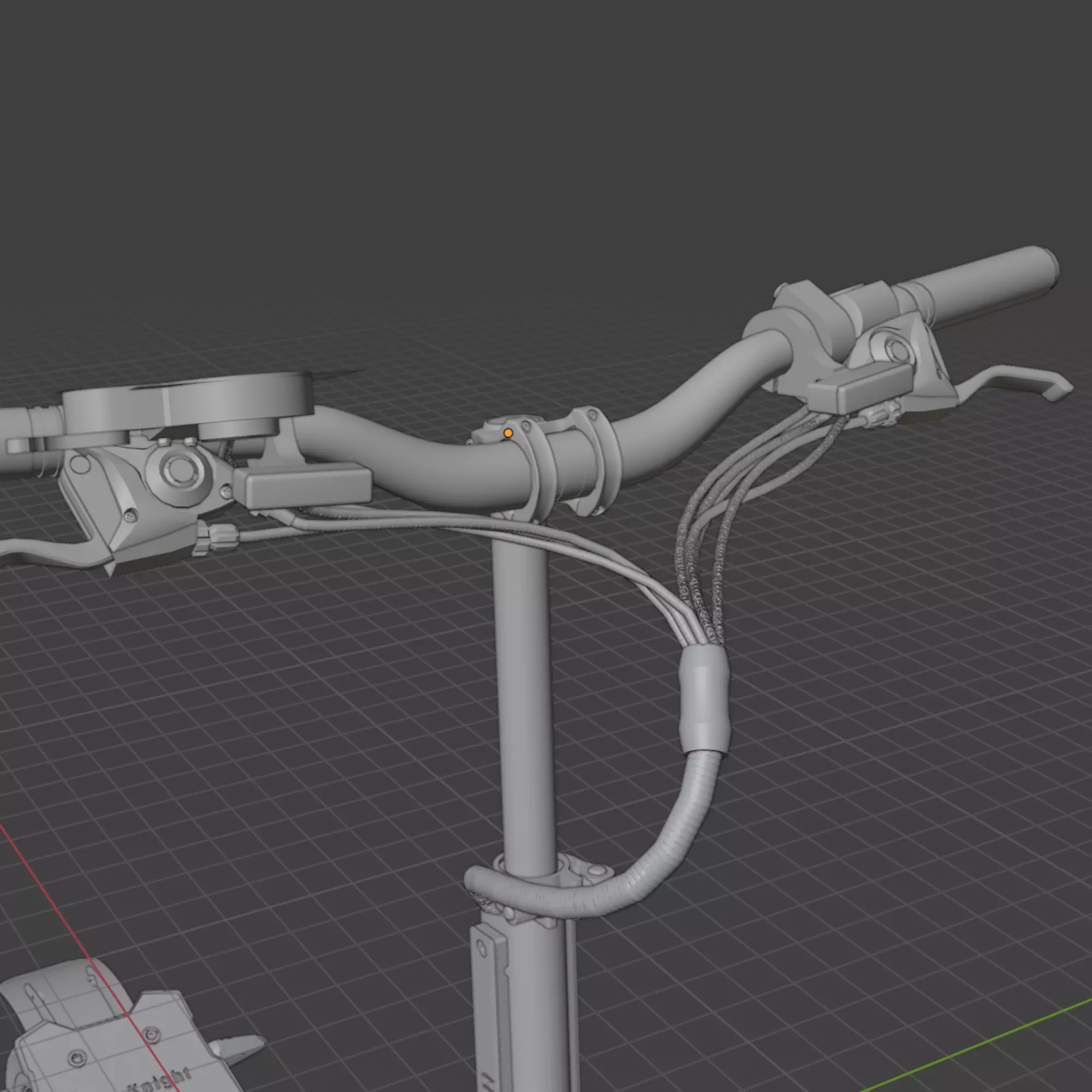Select the rectangular switch box under the right grip

click(x=861, y=388)
